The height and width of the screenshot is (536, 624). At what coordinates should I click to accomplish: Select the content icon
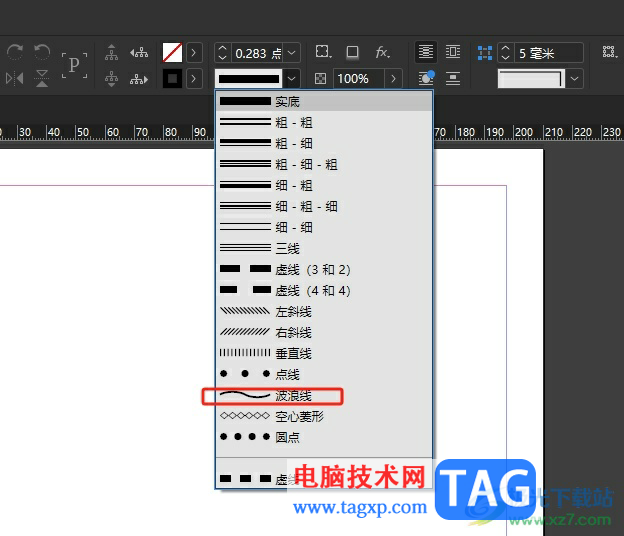pyautogui.click(x=111, y=78)
